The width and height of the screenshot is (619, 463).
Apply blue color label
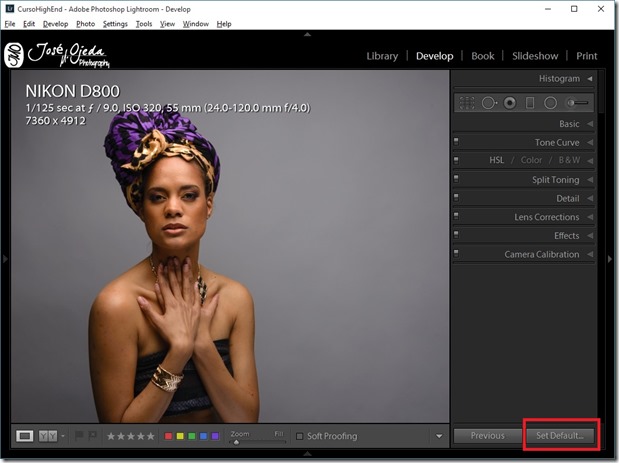[203, 436]
